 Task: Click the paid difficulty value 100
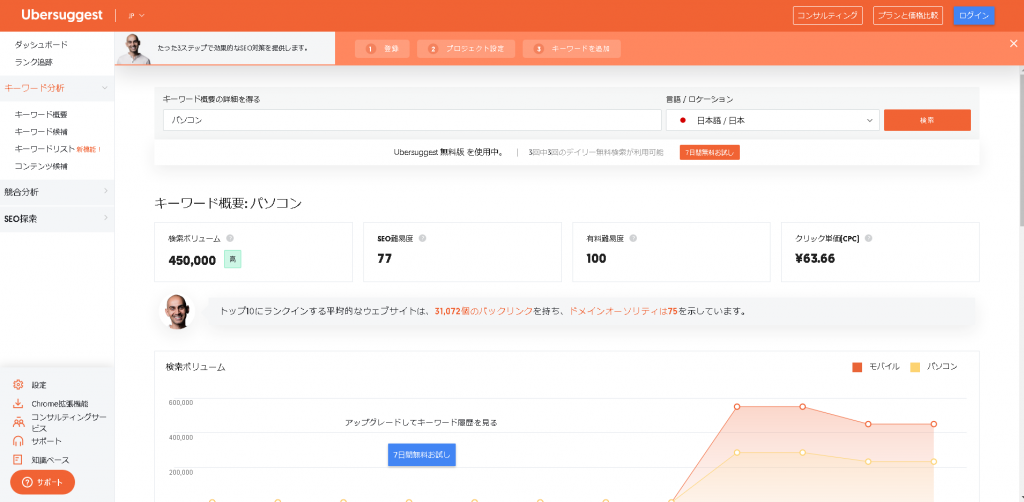[596, 259]
